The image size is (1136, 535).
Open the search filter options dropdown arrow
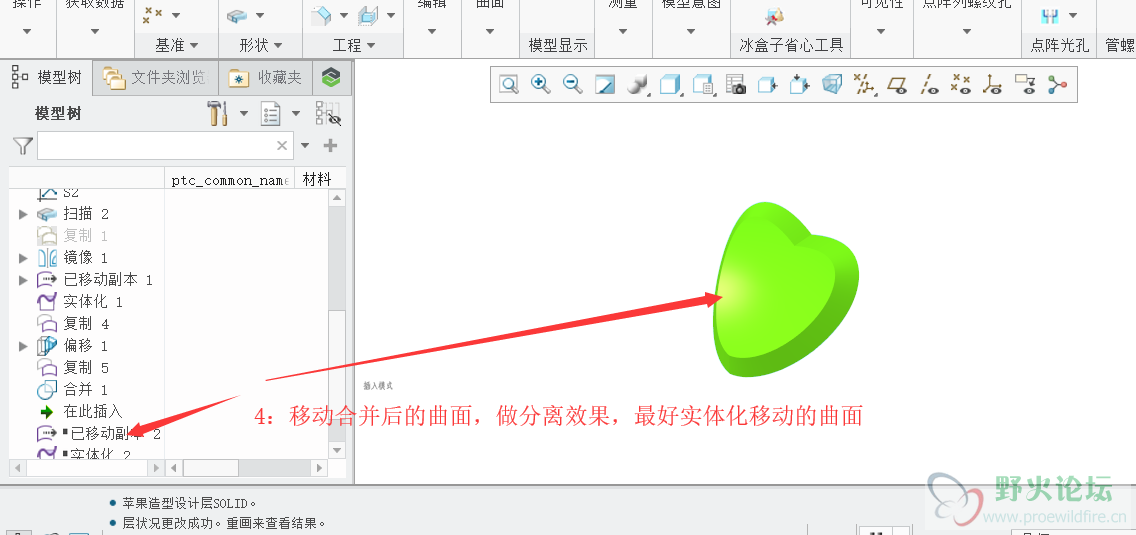[x=305, y=146]
